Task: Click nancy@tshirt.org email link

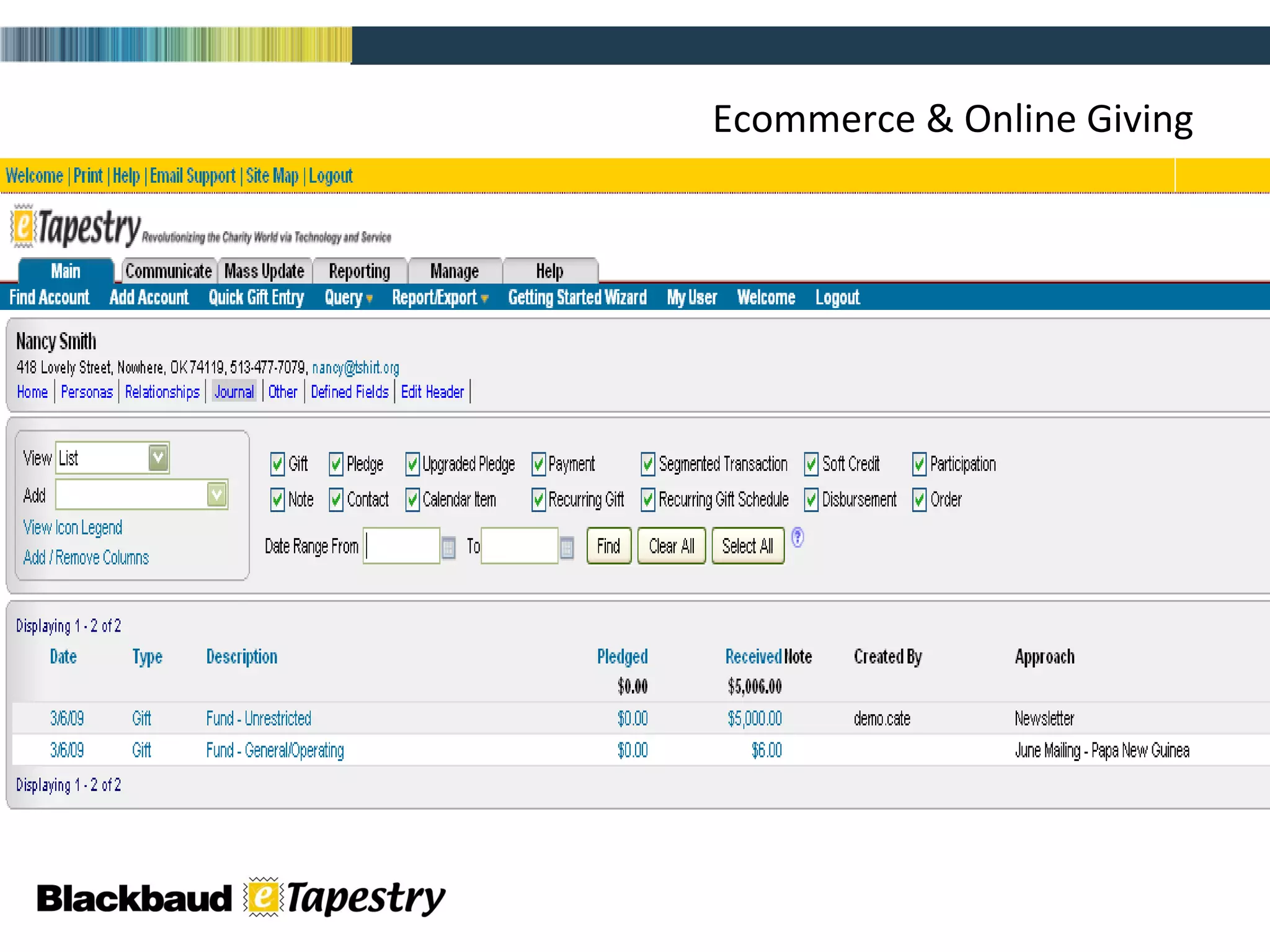Action: coord(355,368)
